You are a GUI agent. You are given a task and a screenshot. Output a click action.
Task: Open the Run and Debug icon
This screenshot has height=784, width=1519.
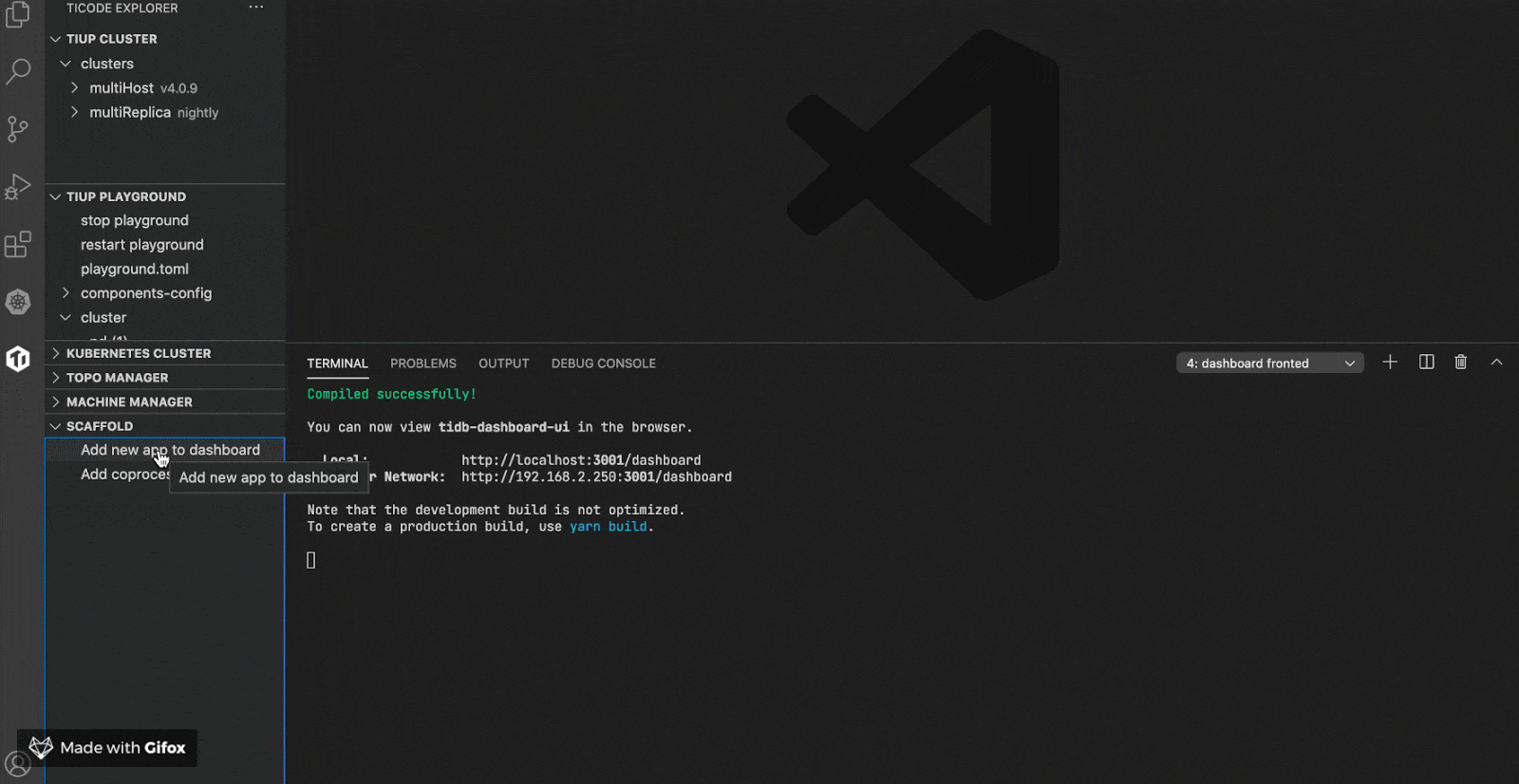tap(18, 187)
